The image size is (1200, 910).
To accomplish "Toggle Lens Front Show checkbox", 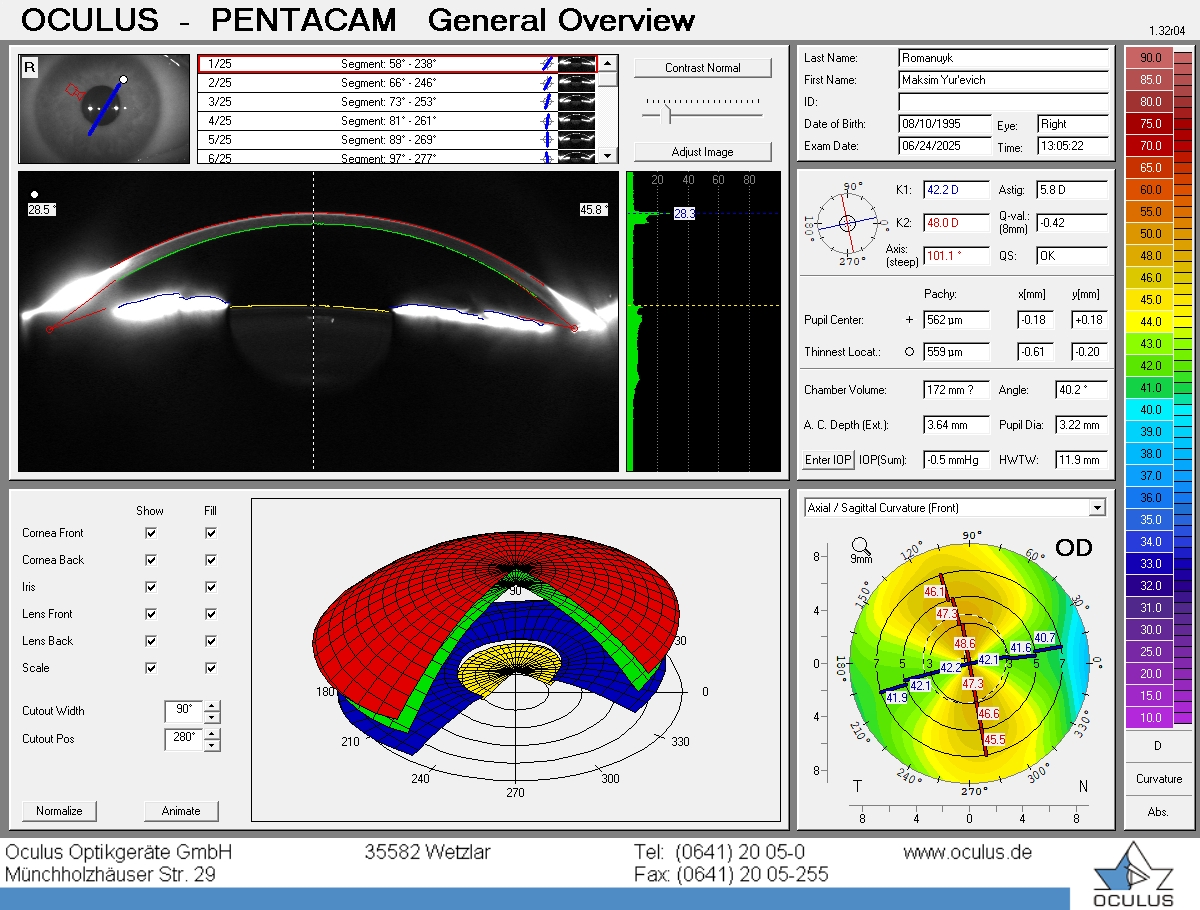I will (x=151, y=614).
